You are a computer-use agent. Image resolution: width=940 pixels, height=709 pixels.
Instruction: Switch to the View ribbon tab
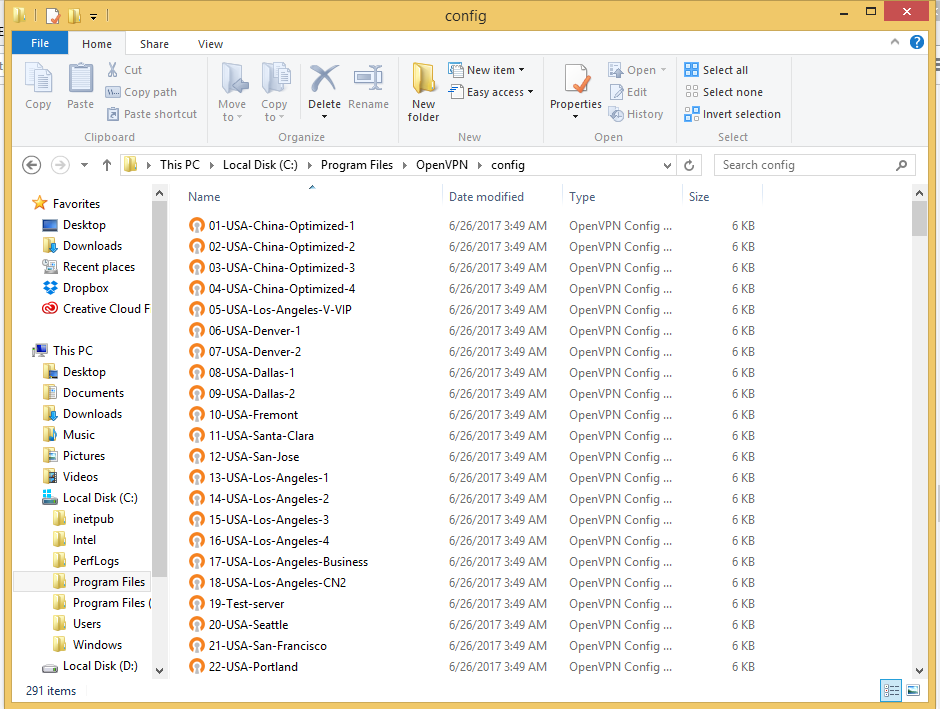[210, 44]
